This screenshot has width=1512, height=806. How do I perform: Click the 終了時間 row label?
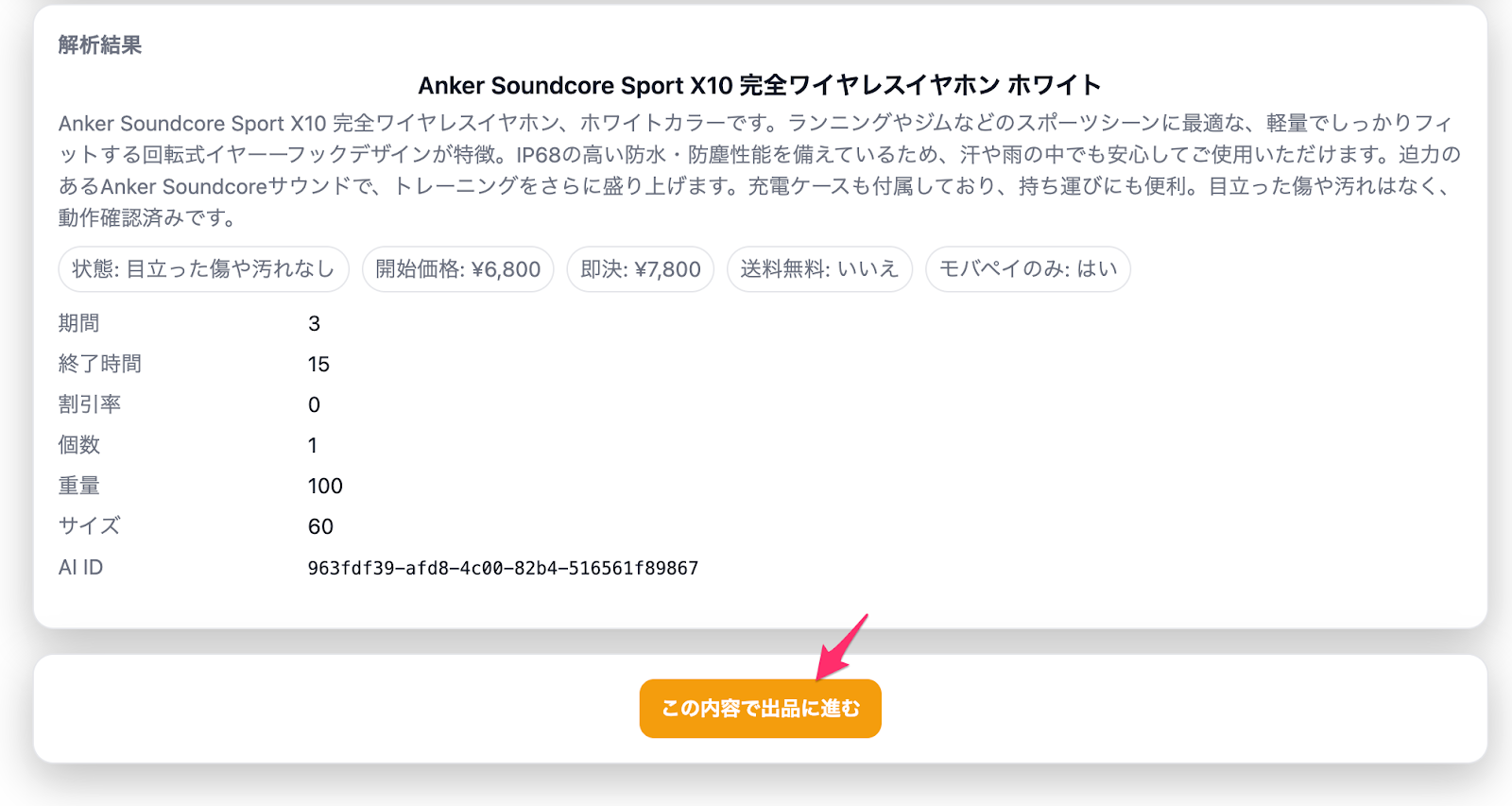coord(99,365)
